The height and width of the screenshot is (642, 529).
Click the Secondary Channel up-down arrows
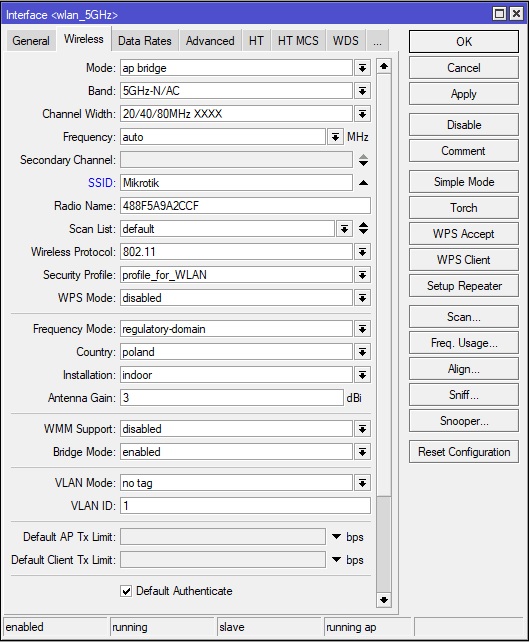[x=363, y=160]
